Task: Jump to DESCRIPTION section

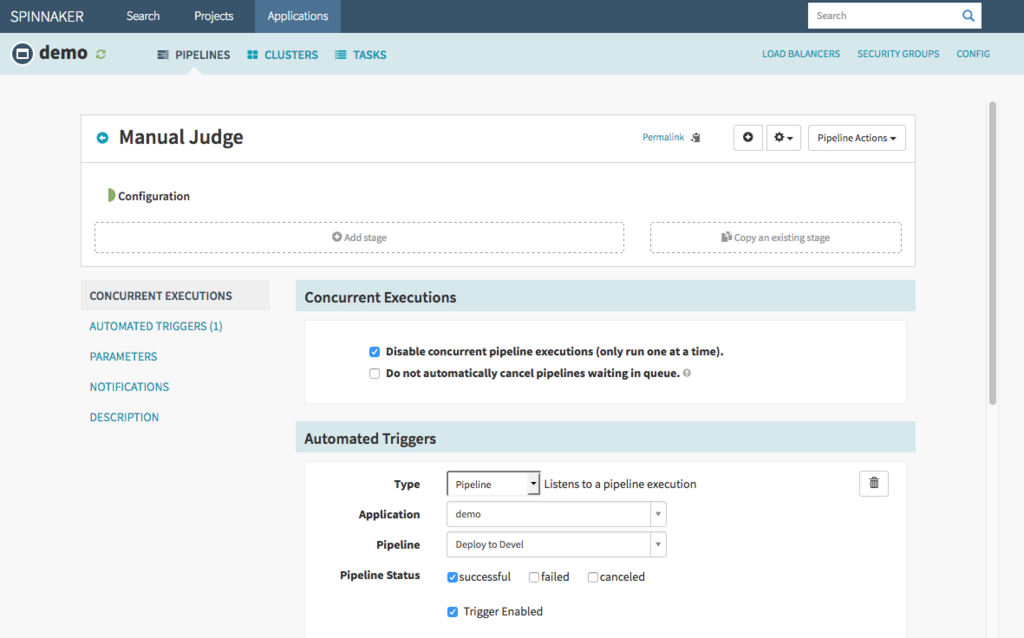Action: [x=124, y=417]
